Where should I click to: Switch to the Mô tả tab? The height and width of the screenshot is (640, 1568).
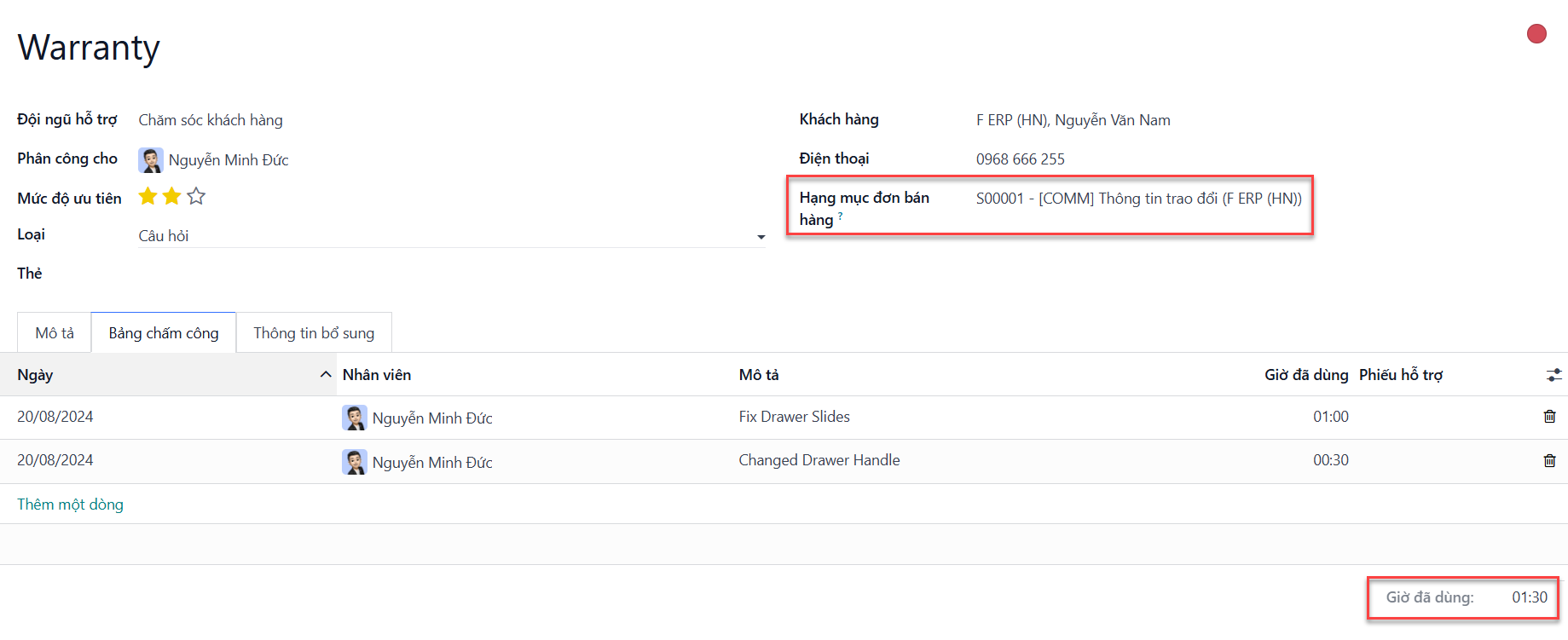(x=55, y=333)
